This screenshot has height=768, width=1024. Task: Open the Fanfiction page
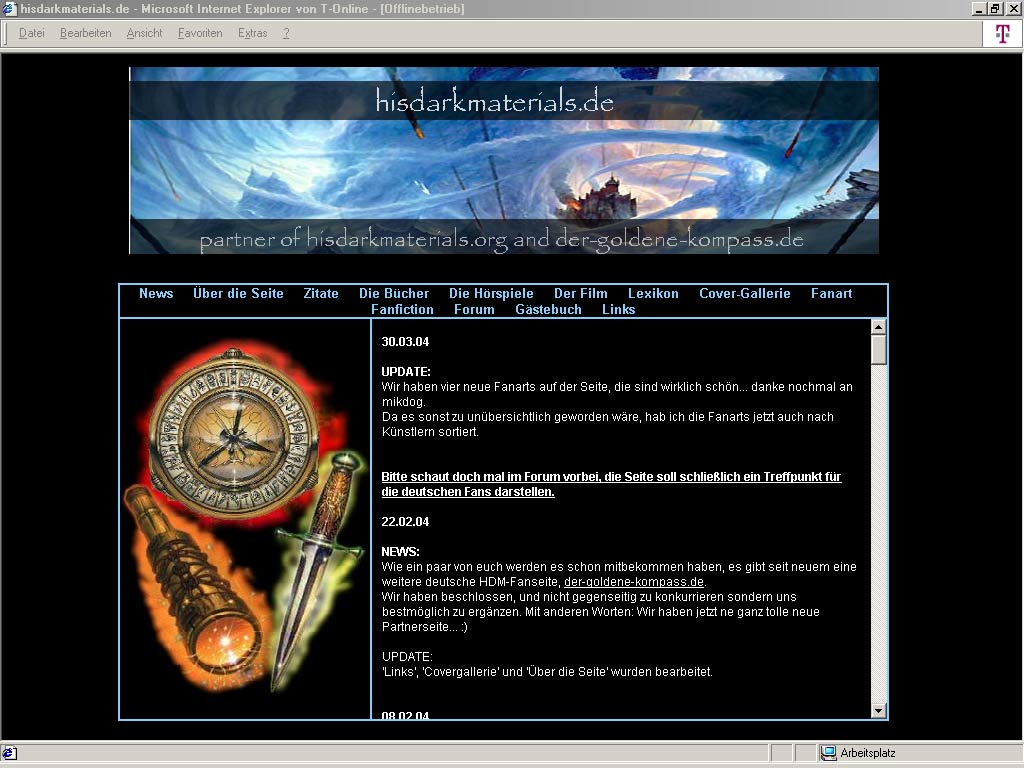402,310
